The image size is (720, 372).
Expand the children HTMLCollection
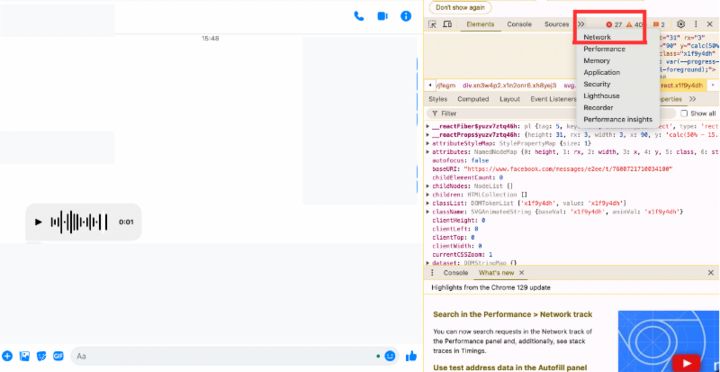(x=428, y=195)
